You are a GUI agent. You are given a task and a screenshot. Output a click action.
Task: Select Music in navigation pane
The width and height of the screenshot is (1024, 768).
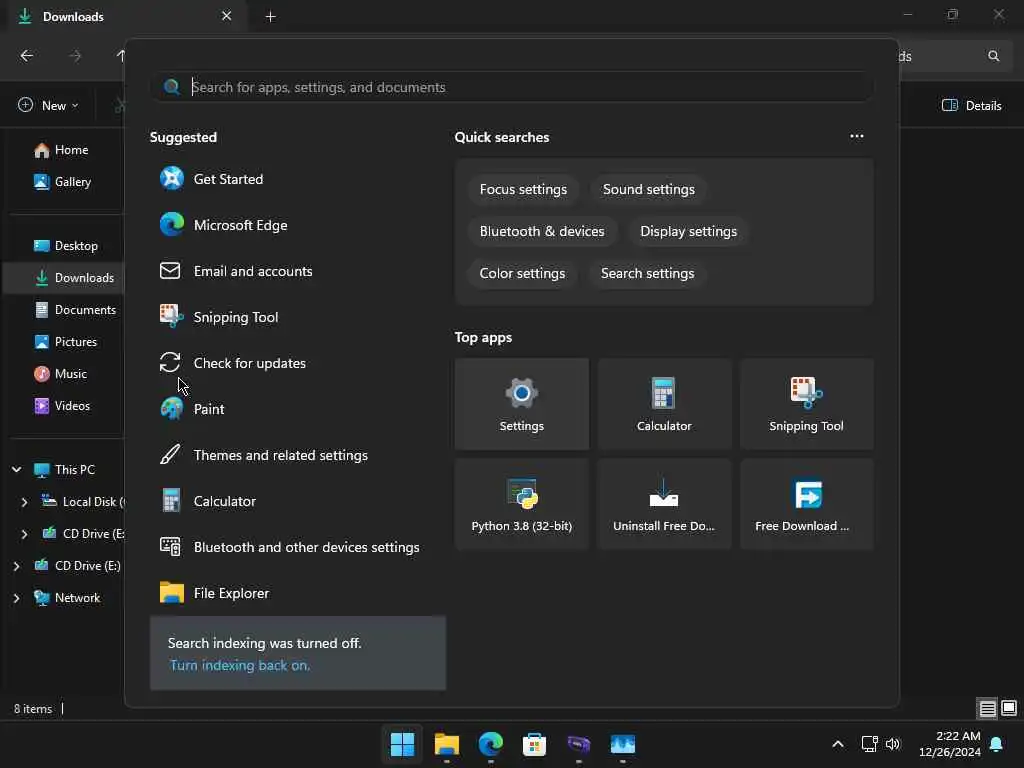tap(61, 374)
